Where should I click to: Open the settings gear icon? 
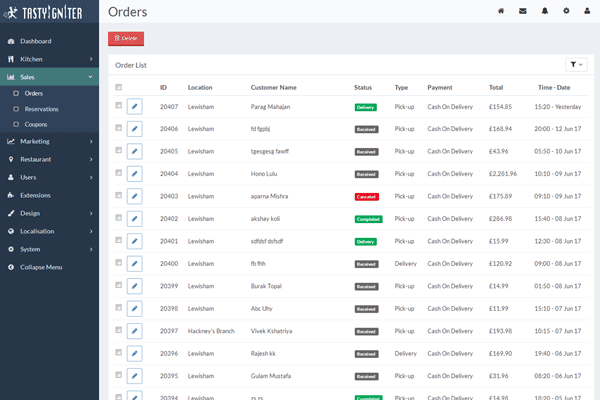click(x=565, y=11)
